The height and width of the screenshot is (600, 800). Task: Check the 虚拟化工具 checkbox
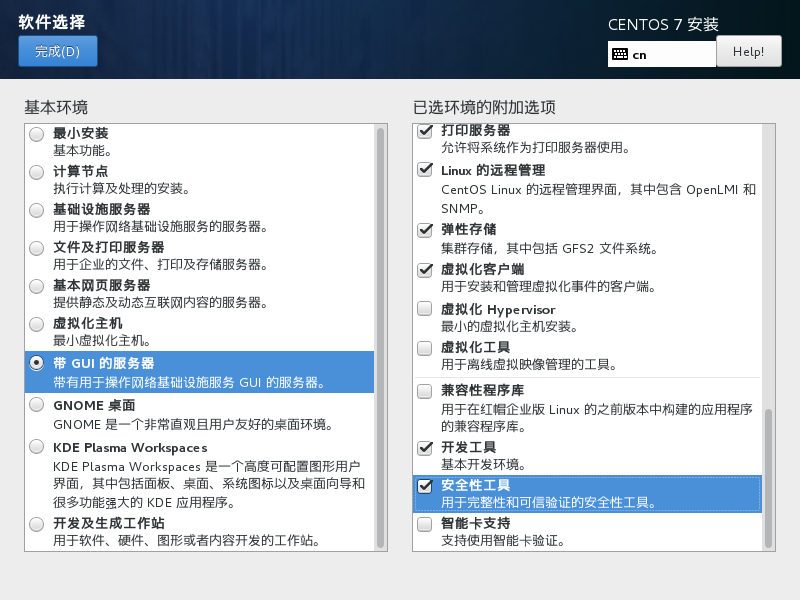click(424, 348)
